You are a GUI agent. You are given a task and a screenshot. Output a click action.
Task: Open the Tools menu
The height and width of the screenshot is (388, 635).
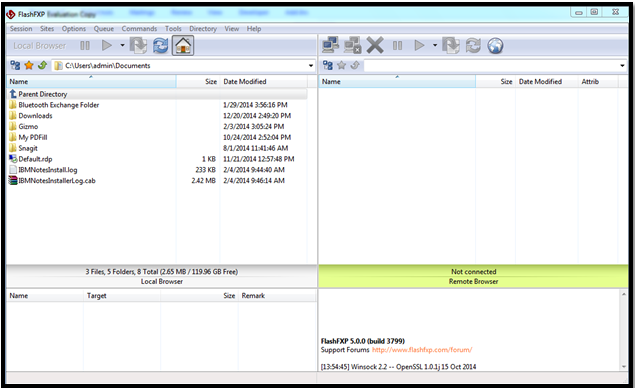pos(173,29)
